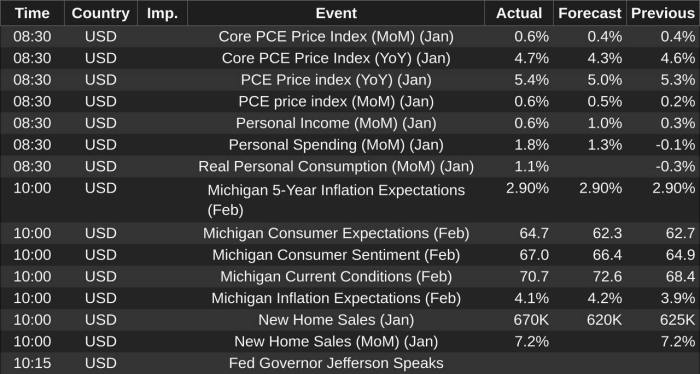700x374 pixels.
Task: Open New Home Sales (Jan) event
Action: (x=336, y=320)
